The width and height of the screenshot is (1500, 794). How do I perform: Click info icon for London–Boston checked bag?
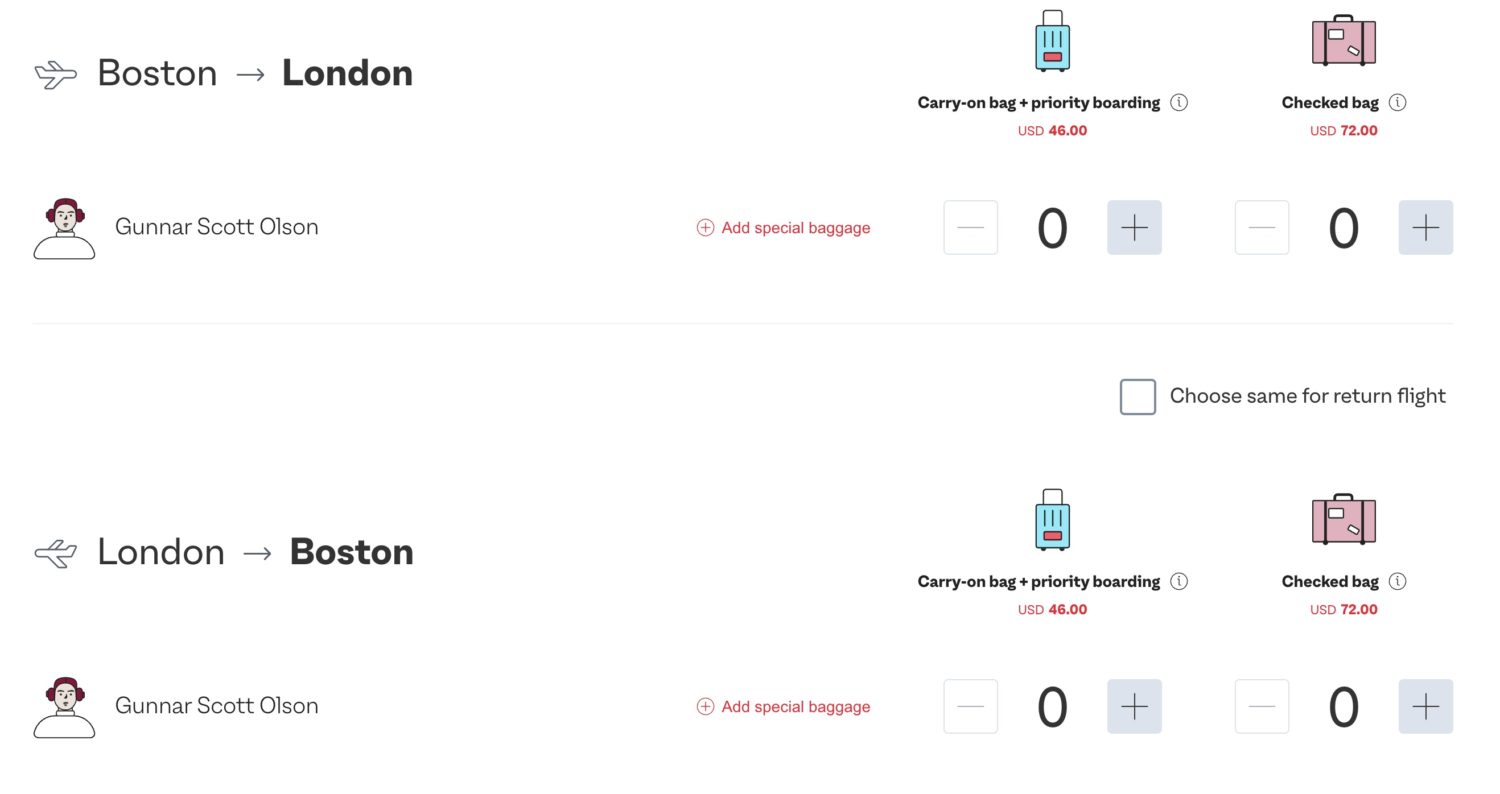click(1398, 581)
